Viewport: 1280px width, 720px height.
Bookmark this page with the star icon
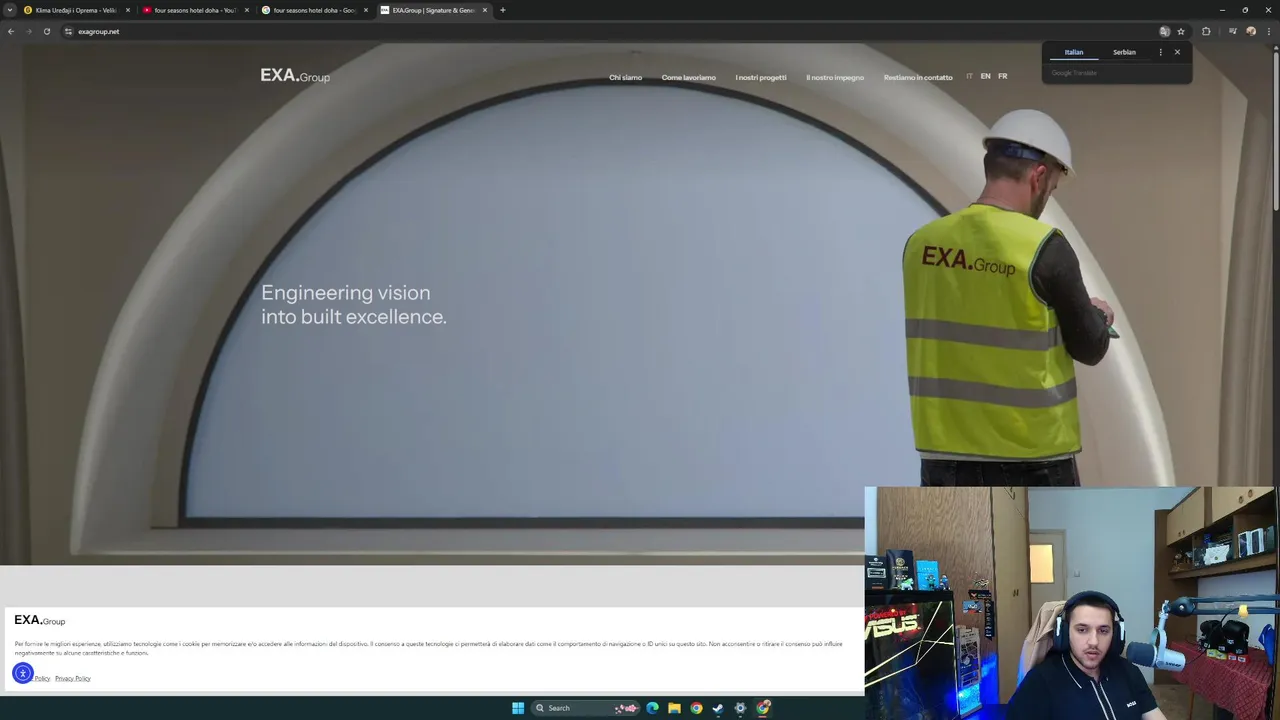point(1181,31)
